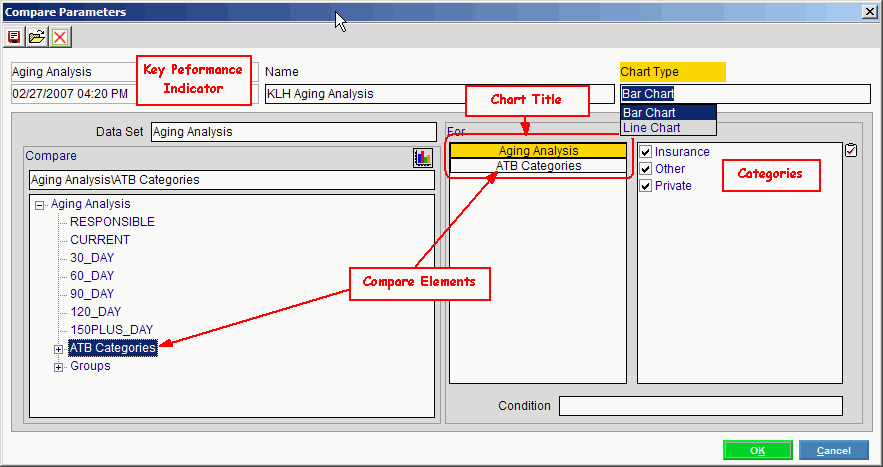Viewport: 883px width, 467px height.
Task: Click the red X delete toolbar icon
Action: [x=60, y=37]
